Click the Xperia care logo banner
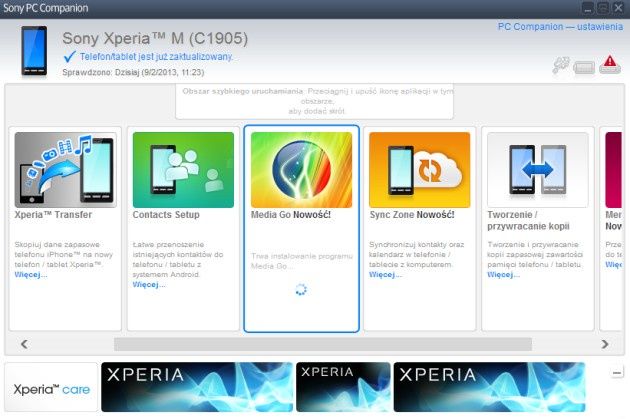The width and height of the screenshot is (630, 419). point(51,387)
